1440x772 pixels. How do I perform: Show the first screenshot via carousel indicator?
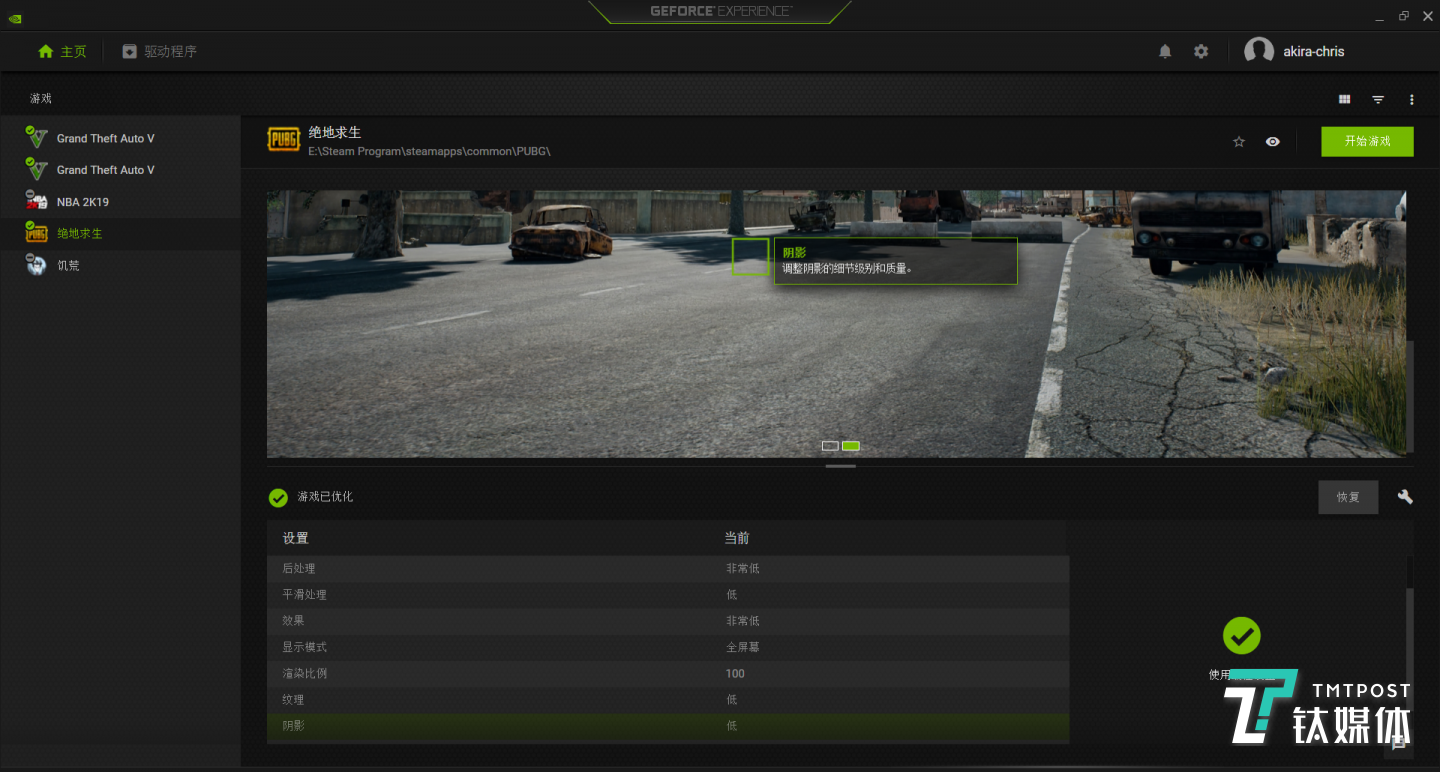point(830,446)
